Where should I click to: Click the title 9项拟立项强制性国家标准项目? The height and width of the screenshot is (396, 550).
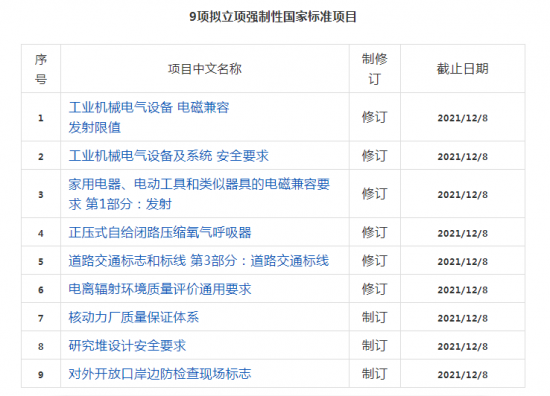273,16
